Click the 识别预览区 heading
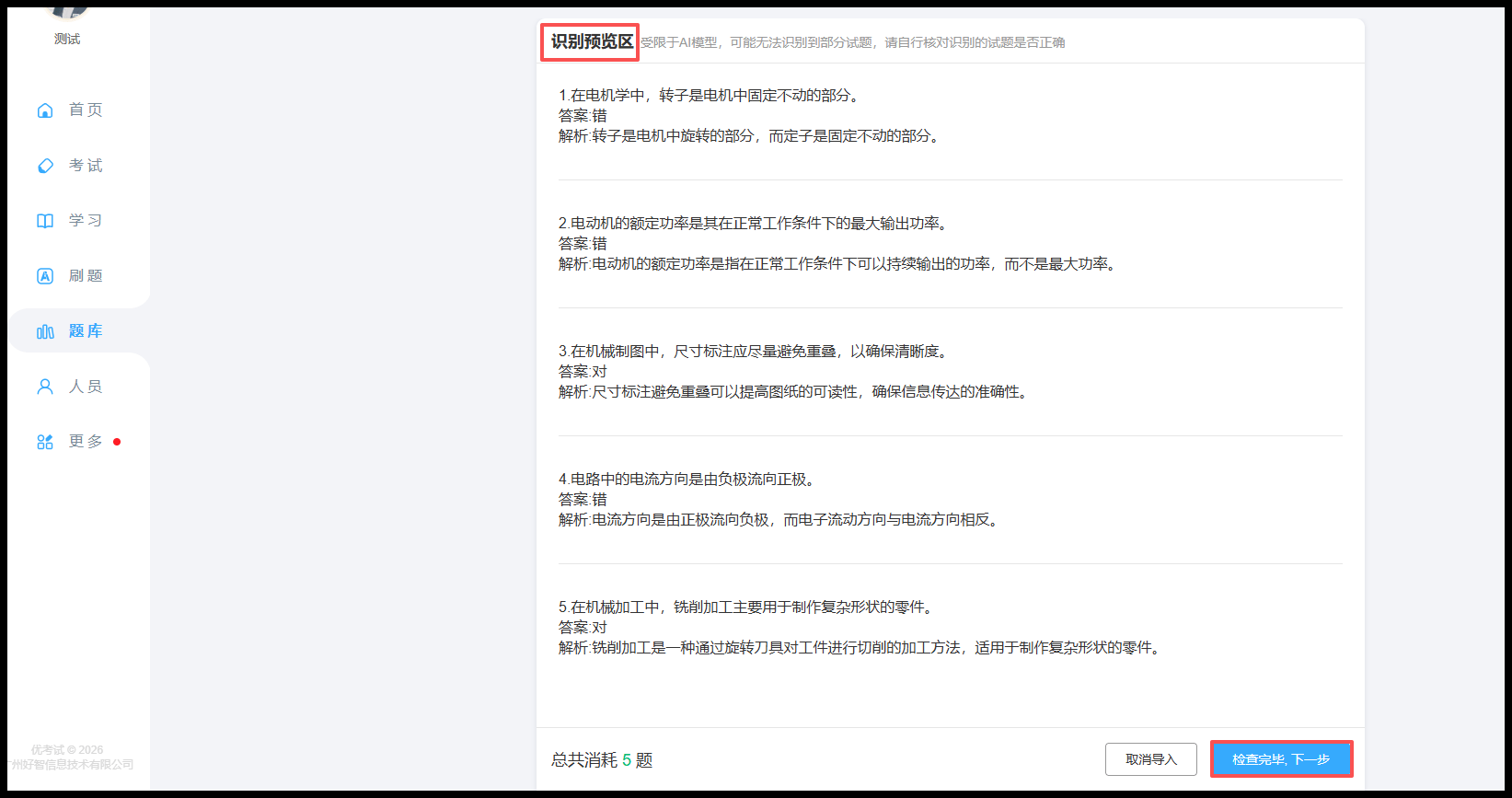The image size is (1512, 798). coord(592,42)
